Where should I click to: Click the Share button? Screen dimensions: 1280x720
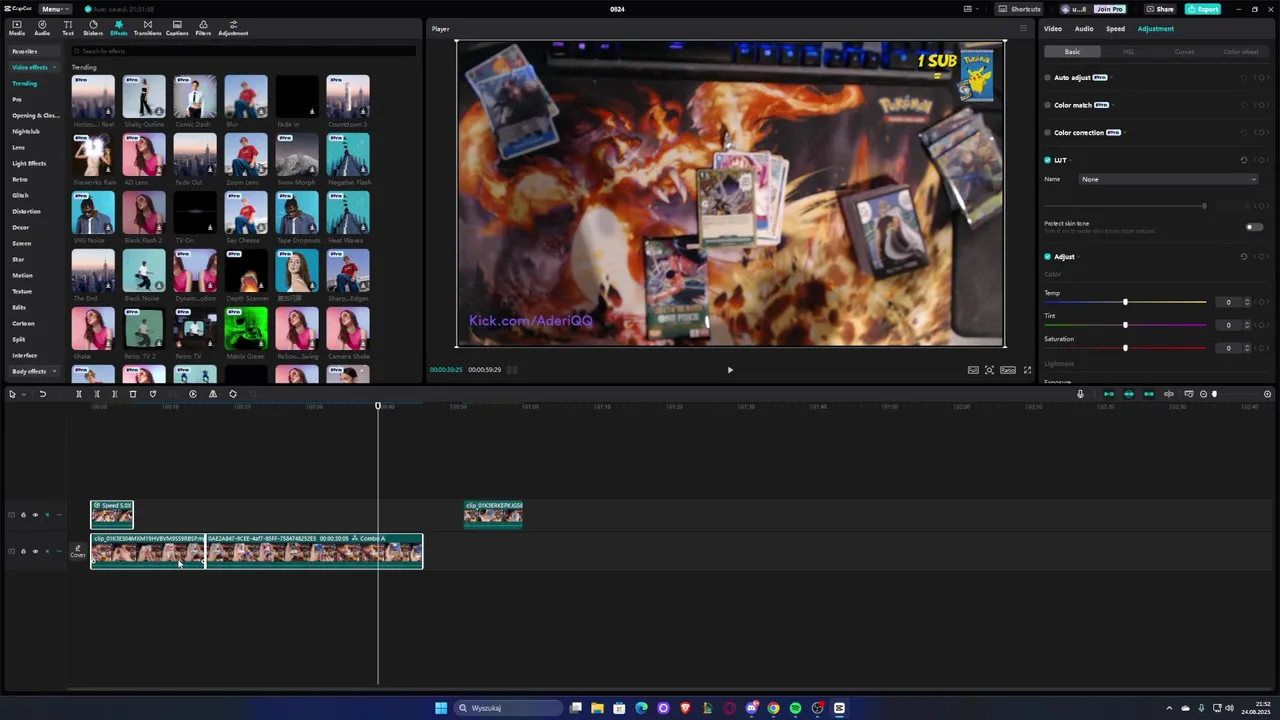[x=1161, y=9]
